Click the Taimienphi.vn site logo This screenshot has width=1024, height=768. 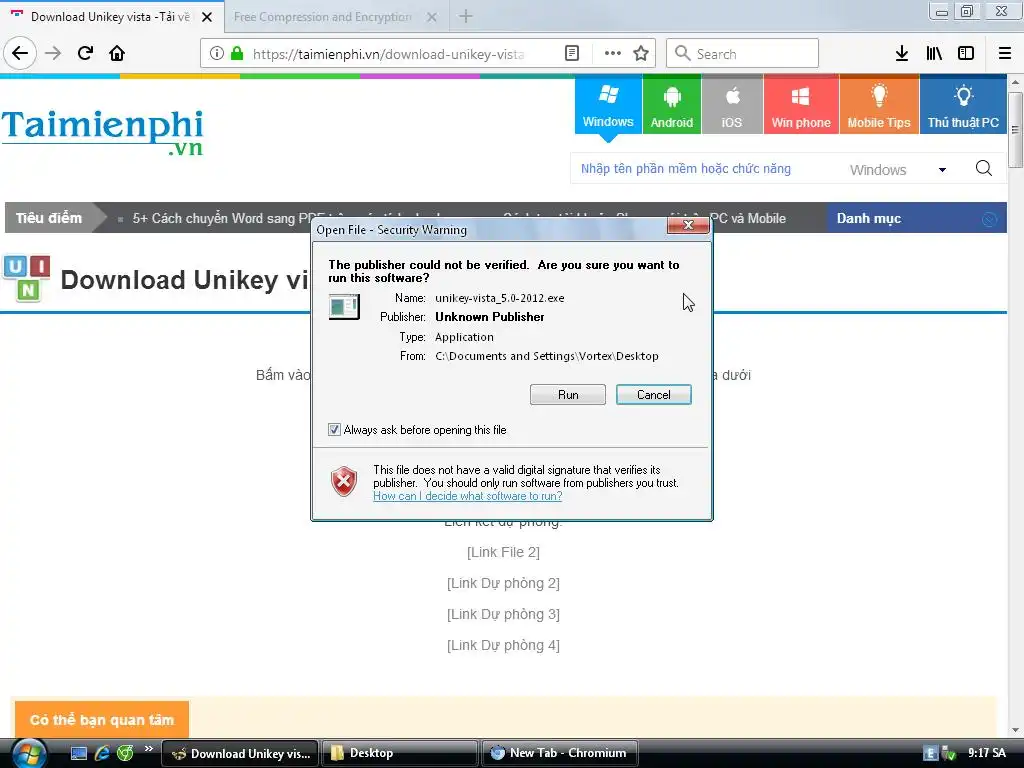[x=103, y=132]
